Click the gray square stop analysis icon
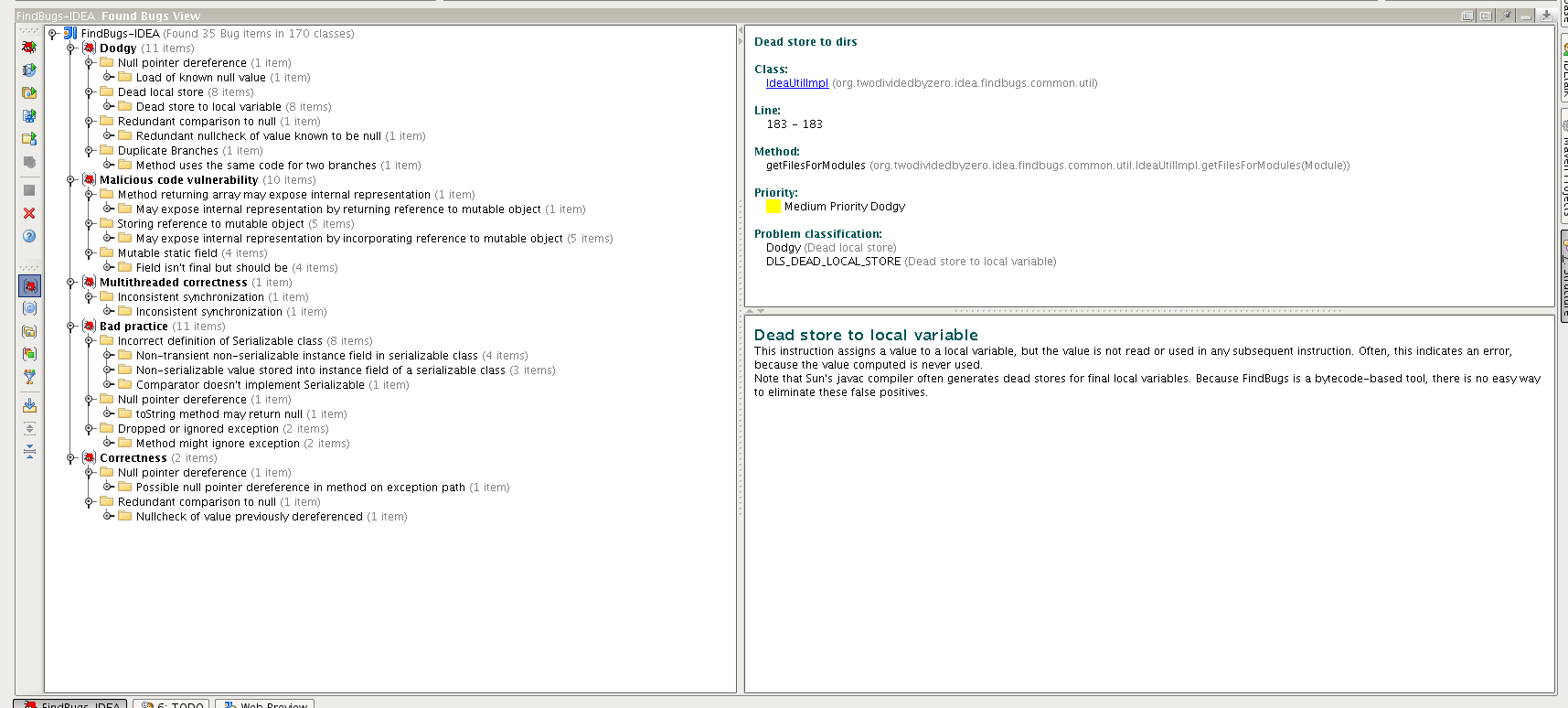 [x=29, y=190]
